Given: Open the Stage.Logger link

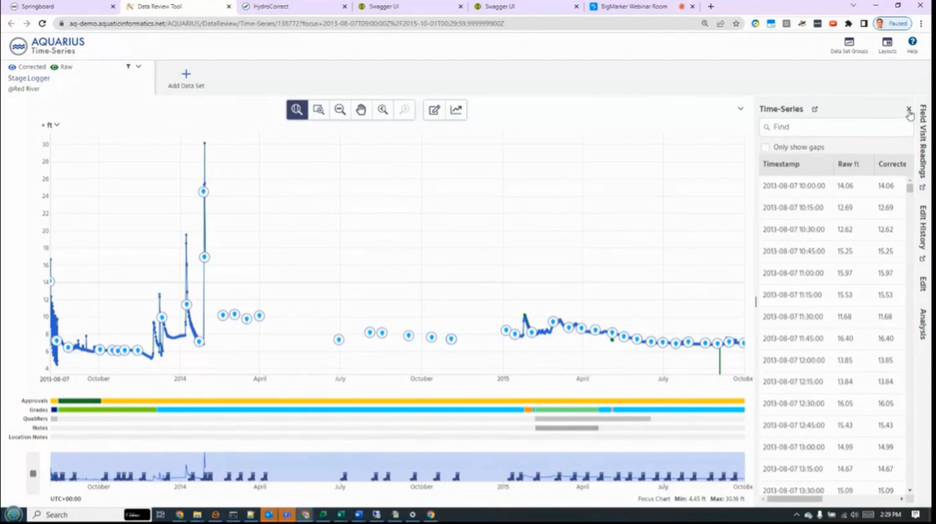Looking at the screenshot, I should coord(29,78).
